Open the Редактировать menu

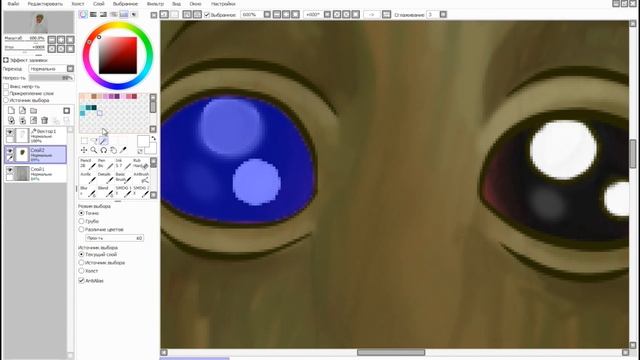[45, 4]
